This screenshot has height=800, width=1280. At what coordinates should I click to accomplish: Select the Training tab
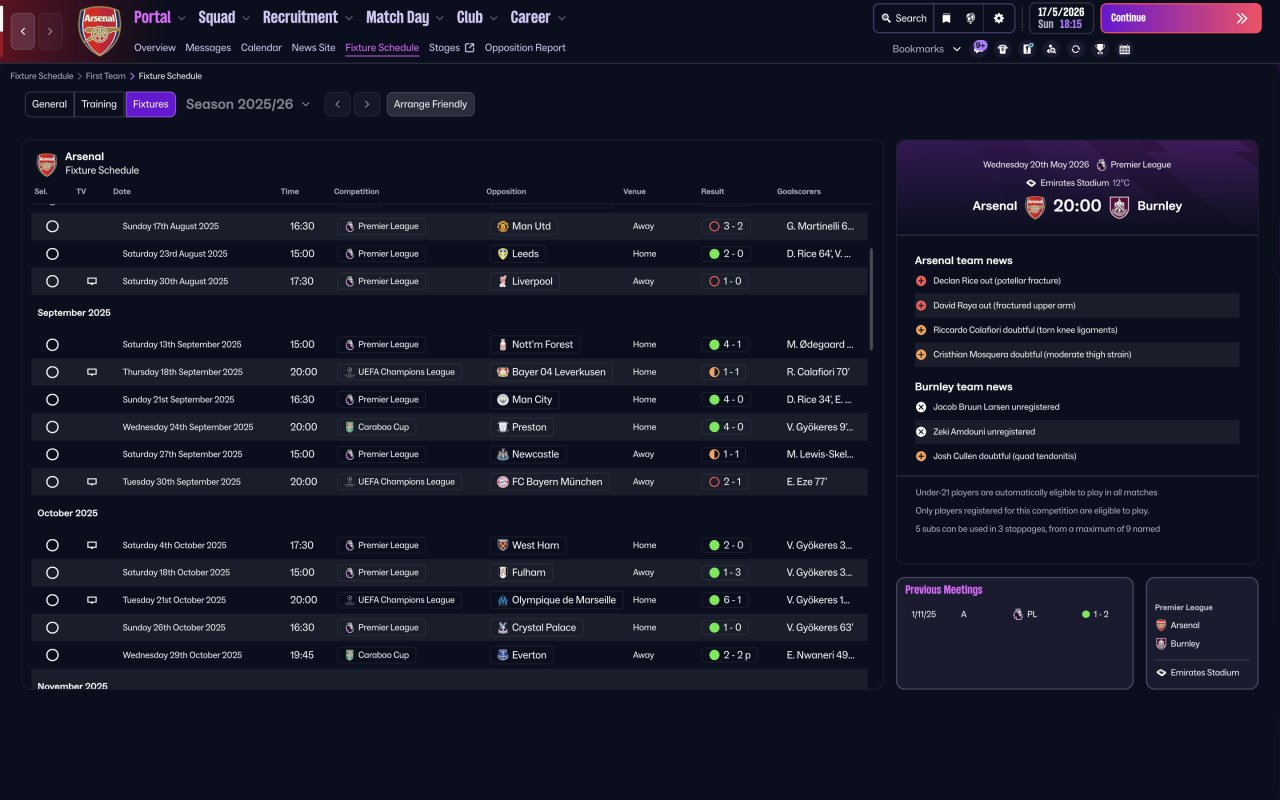pos(99,104)
